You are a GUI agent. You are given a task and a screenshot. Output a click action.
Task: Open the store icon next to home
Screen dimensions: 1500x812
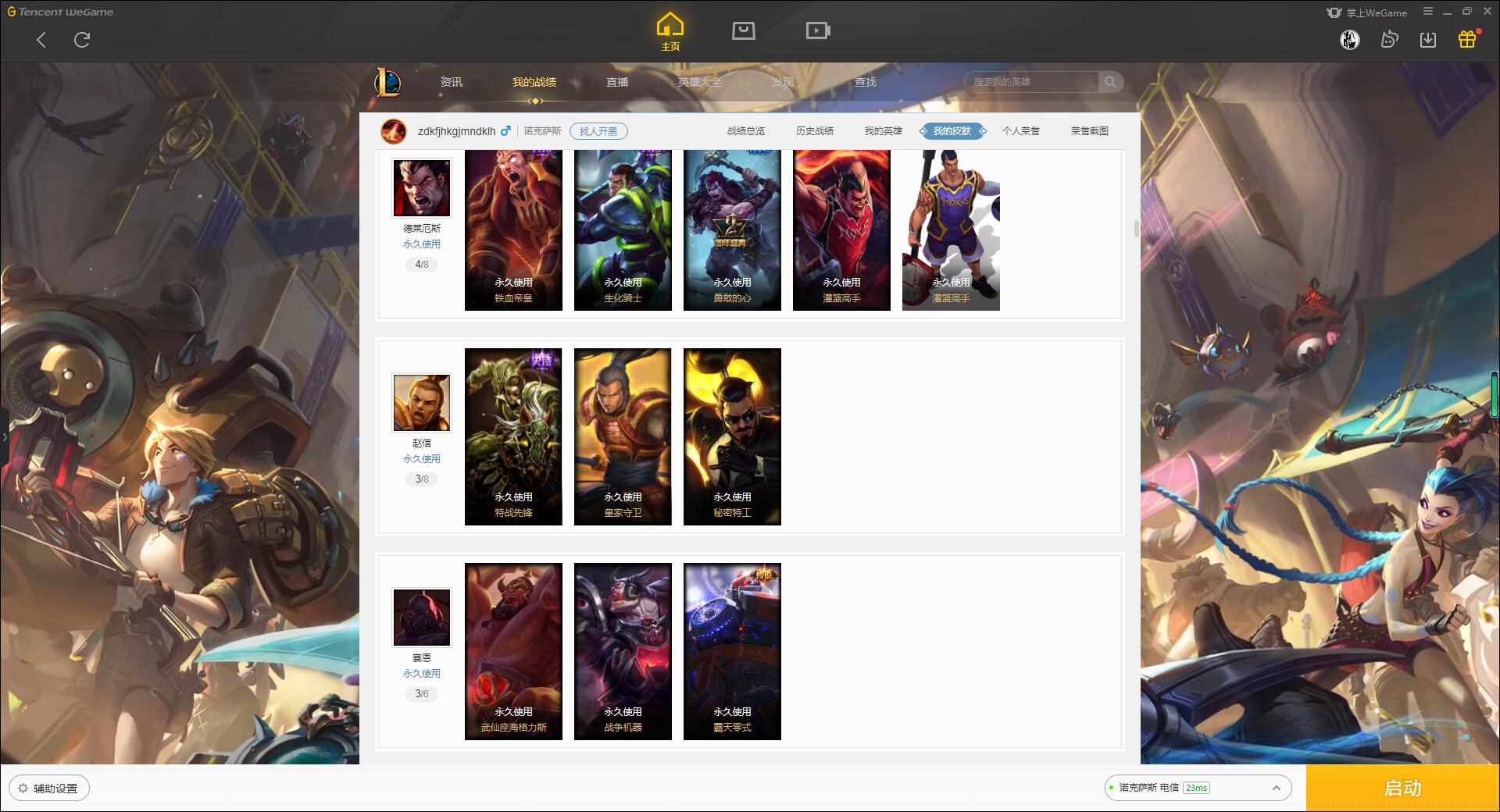coord(743,30)
